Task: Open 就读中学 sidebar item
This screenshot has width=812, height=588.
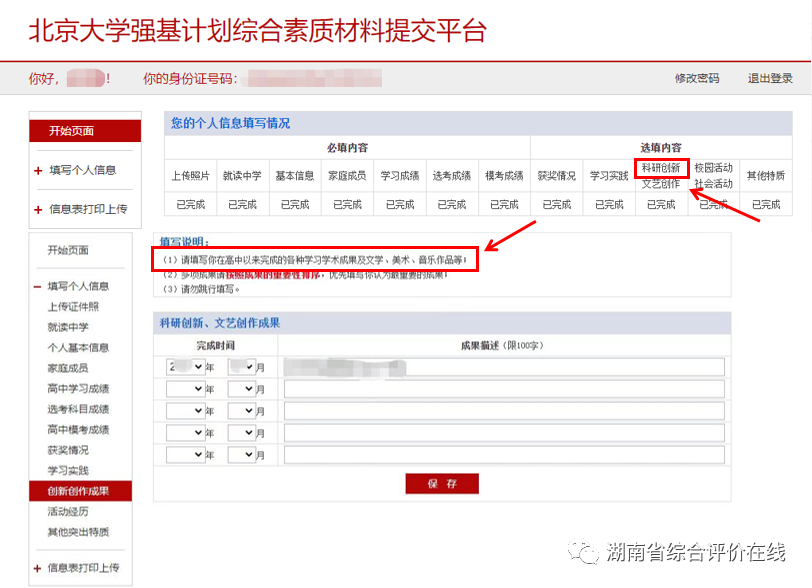Action: [x=68, y=327]
